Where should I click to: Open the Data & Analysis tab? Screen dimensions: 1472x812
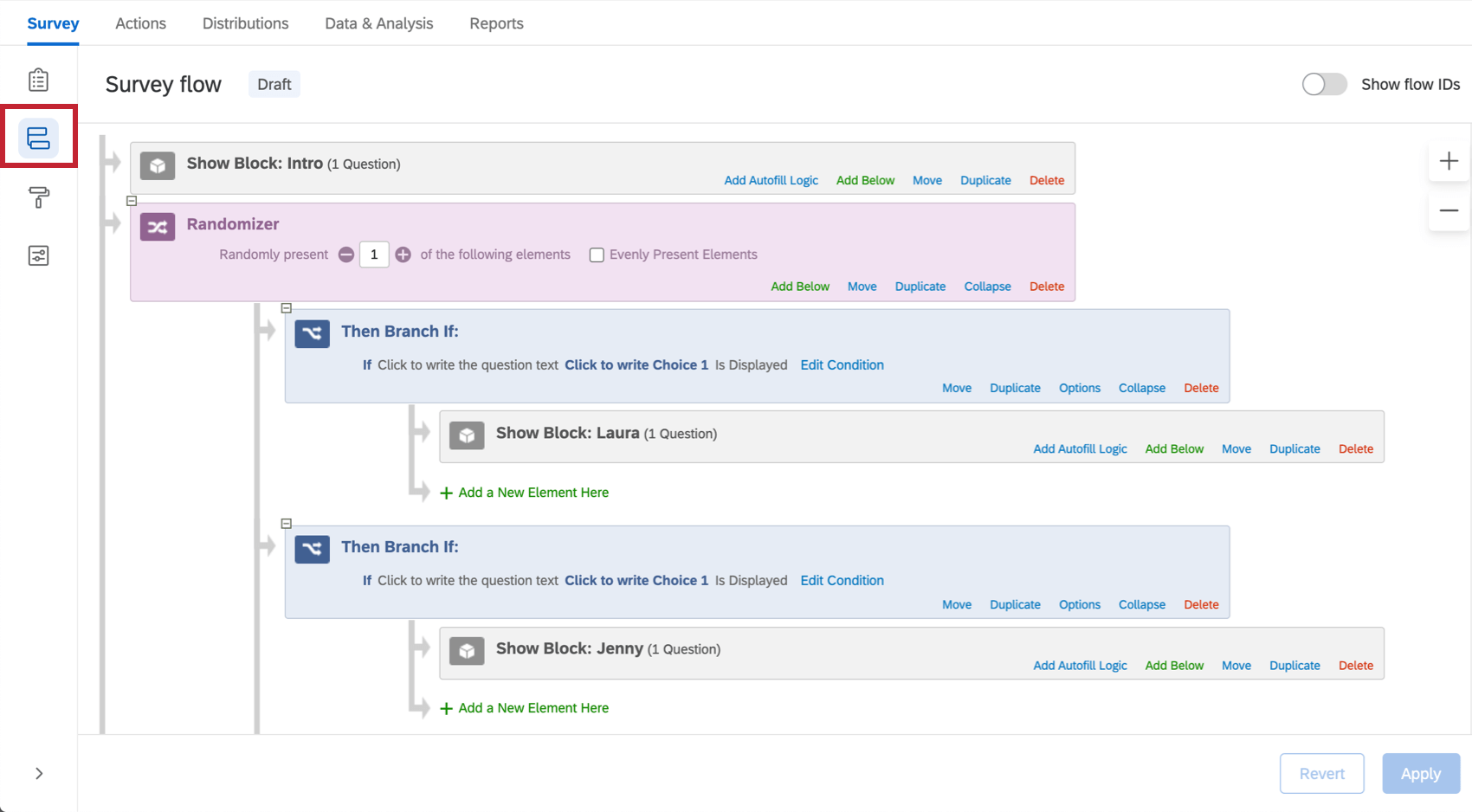378,23
